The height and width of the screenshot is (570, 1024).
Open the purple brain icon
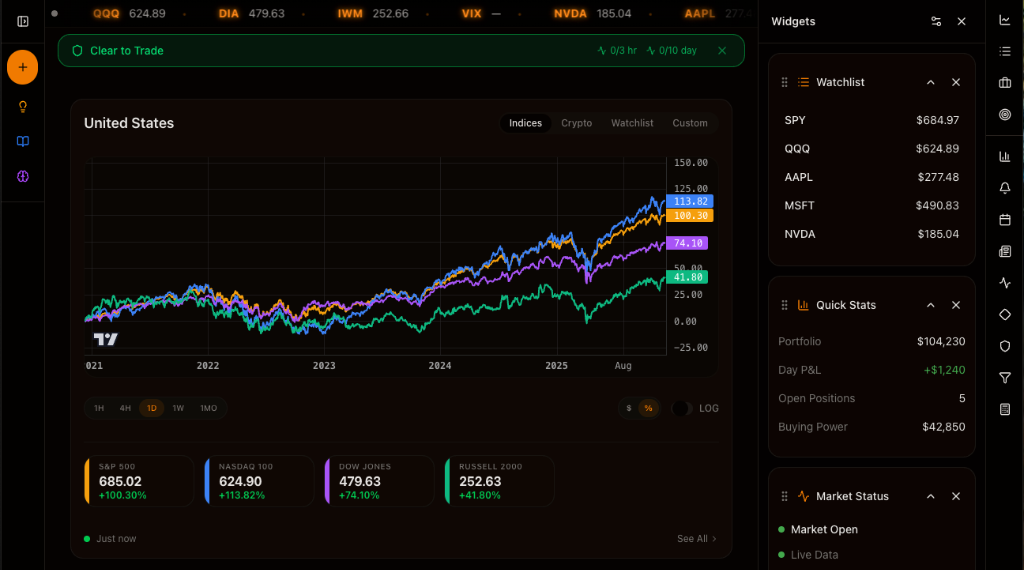[x=22, y=176]
